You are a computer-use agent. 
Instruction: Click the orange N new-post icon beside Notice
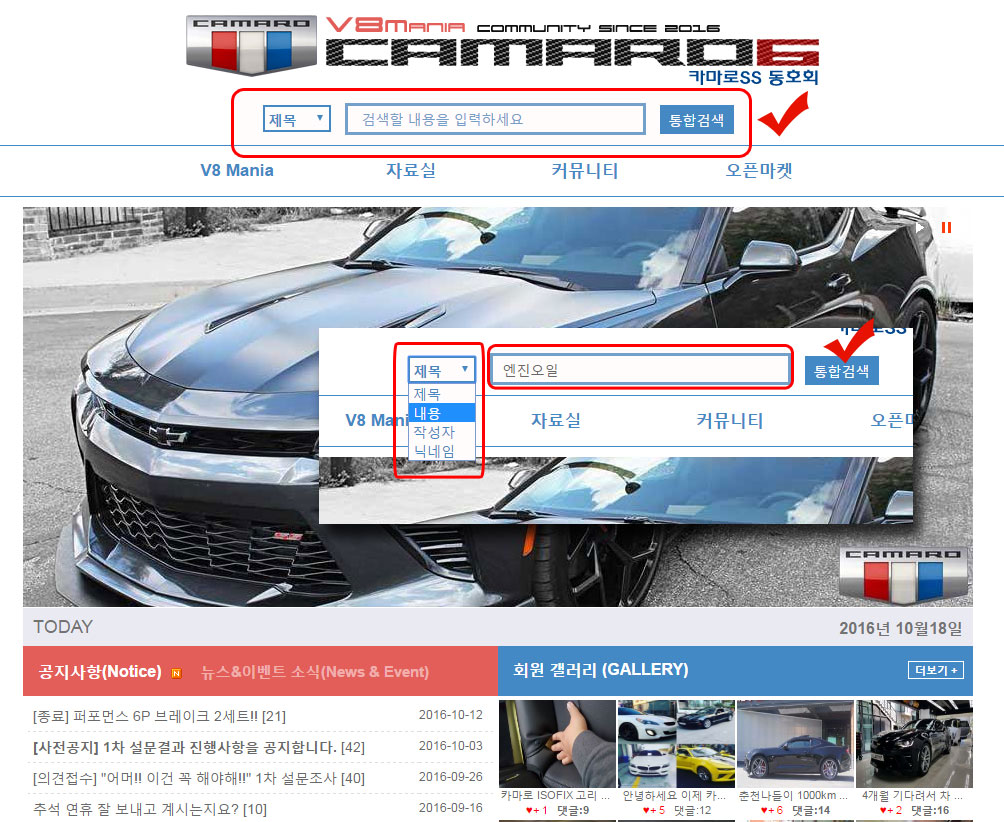(x=176, y=673)
